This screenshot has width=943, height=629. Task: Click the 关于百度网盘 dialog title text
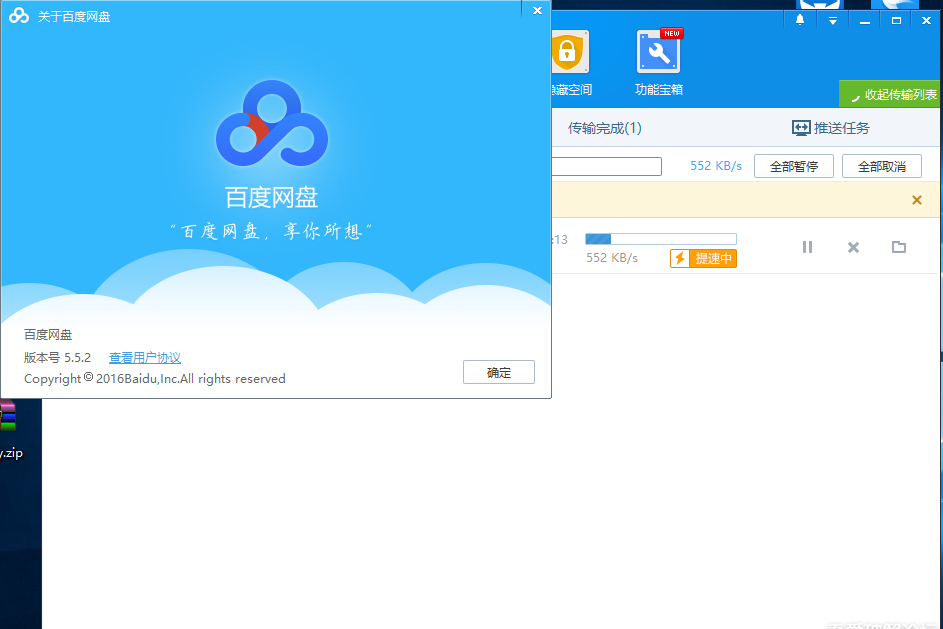[x=74, y=16]
